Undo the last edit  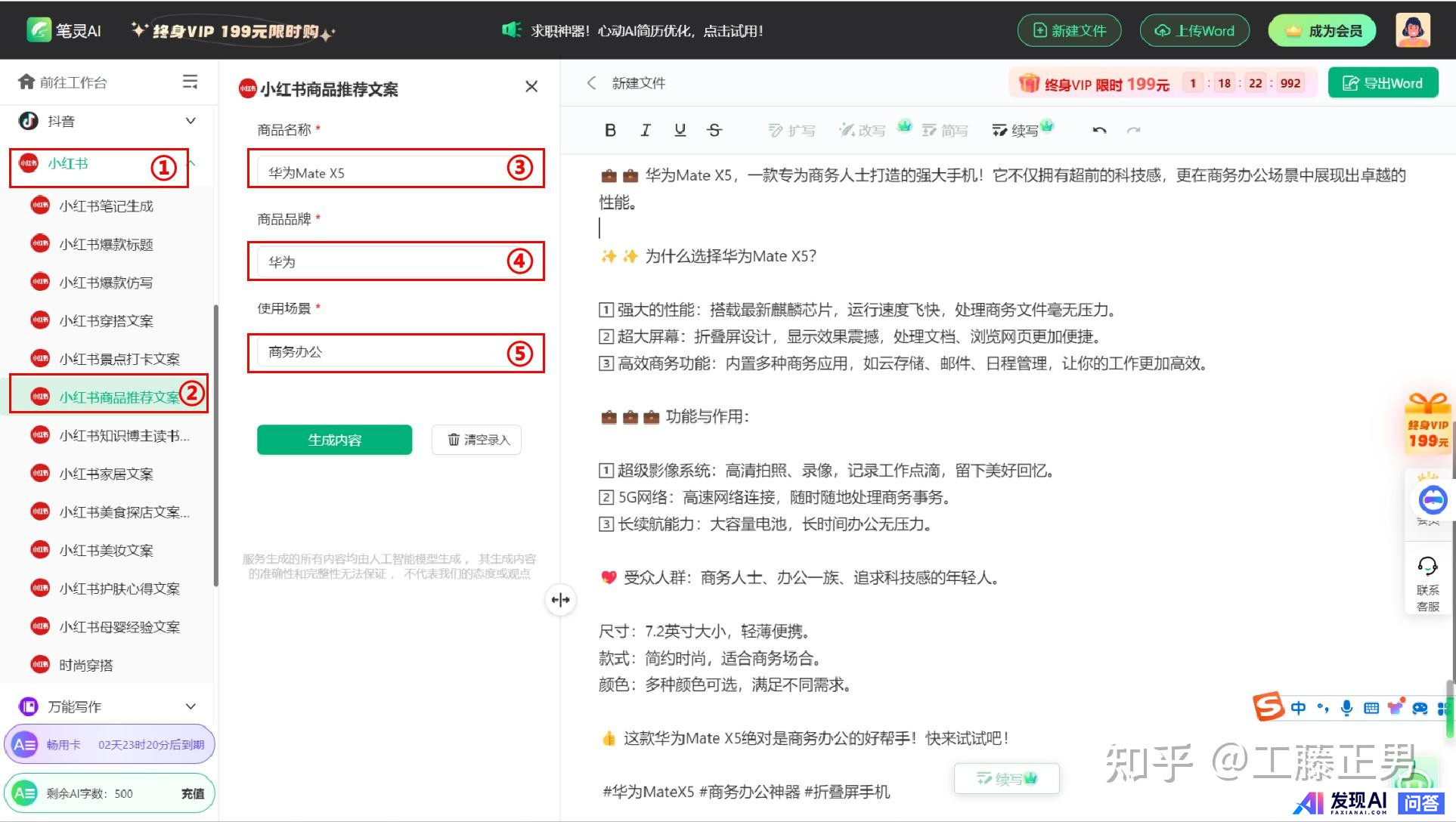click(1099, 130)
